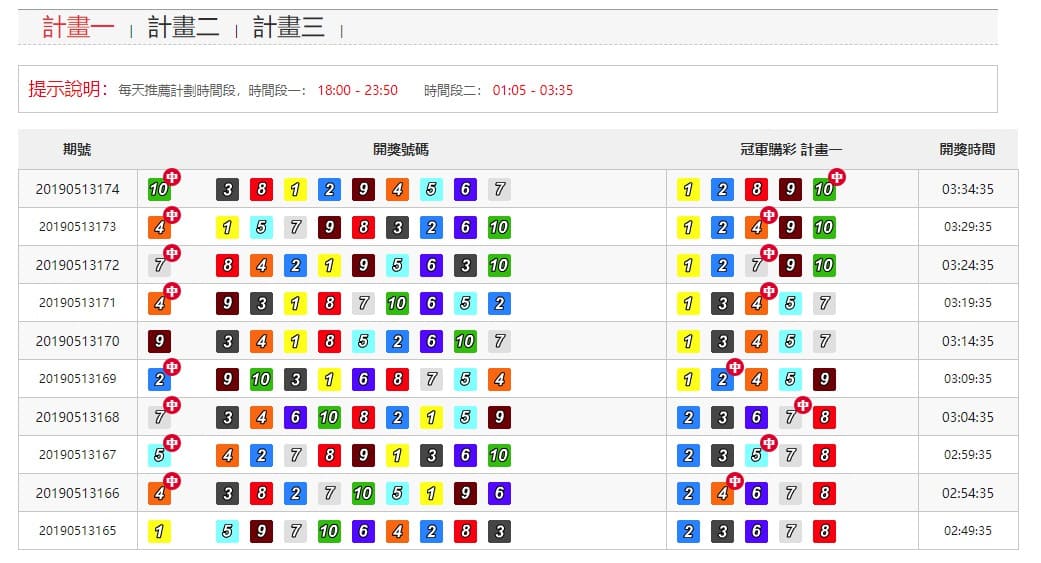Click plan ball 4 with 中 badge, row 20190513171
This screenshot has height=563, width=1041.
(x=756, y=303)
